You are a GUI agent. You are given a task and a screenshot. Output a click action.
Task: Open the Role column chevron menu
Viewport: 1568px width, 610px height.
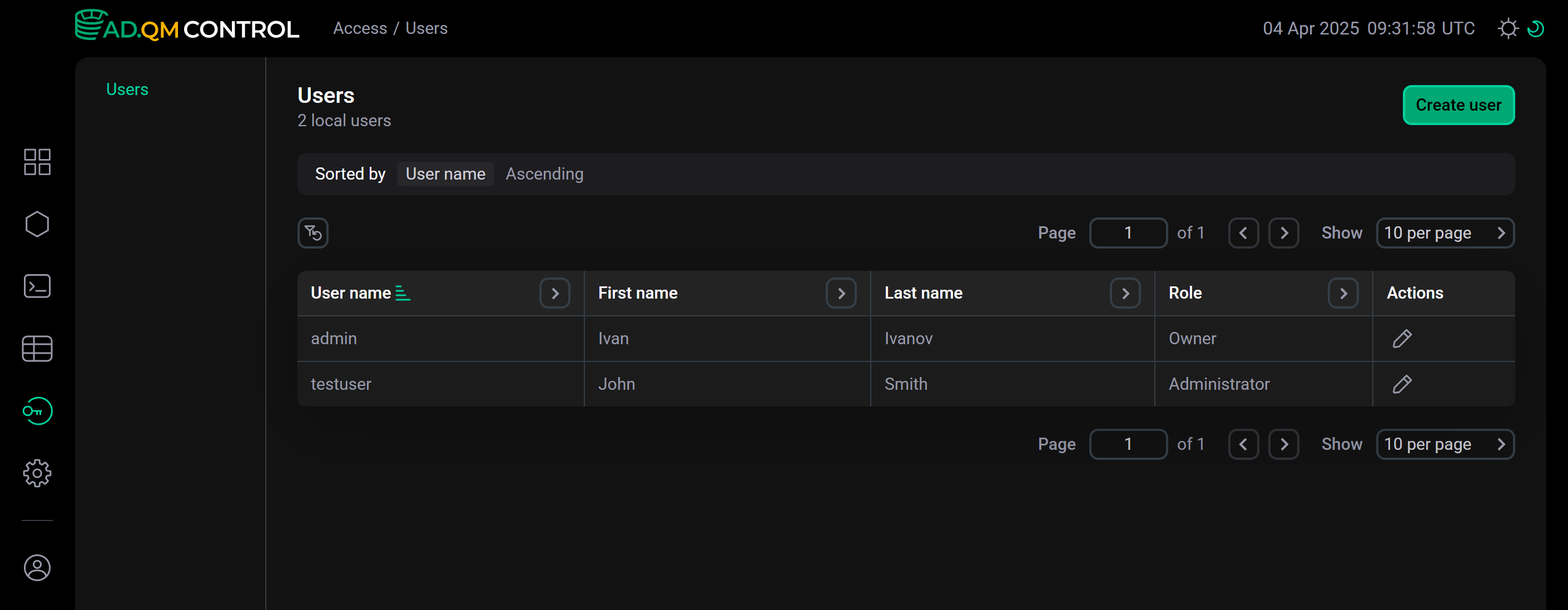[1344, 293]
